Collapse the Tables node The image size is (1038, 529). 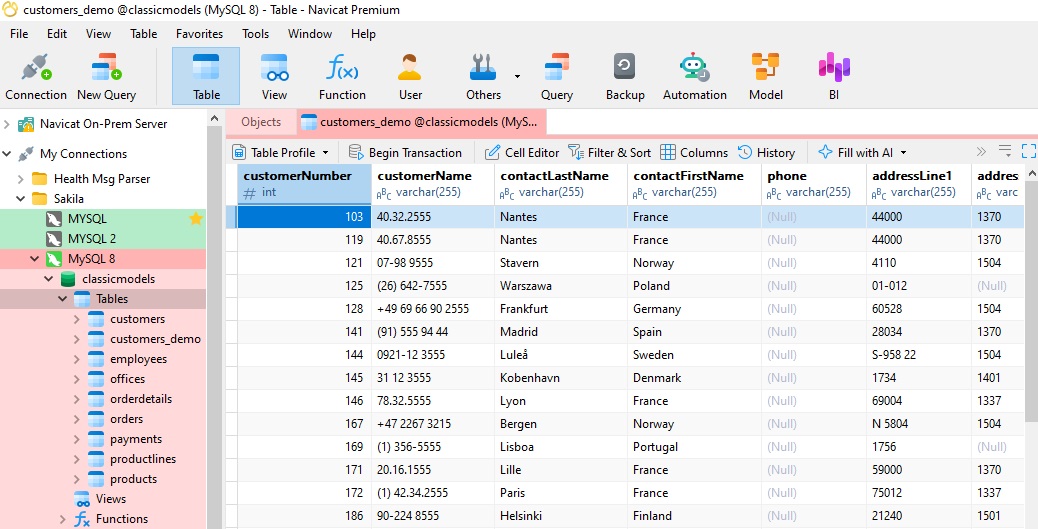click(x=62, y=299)
